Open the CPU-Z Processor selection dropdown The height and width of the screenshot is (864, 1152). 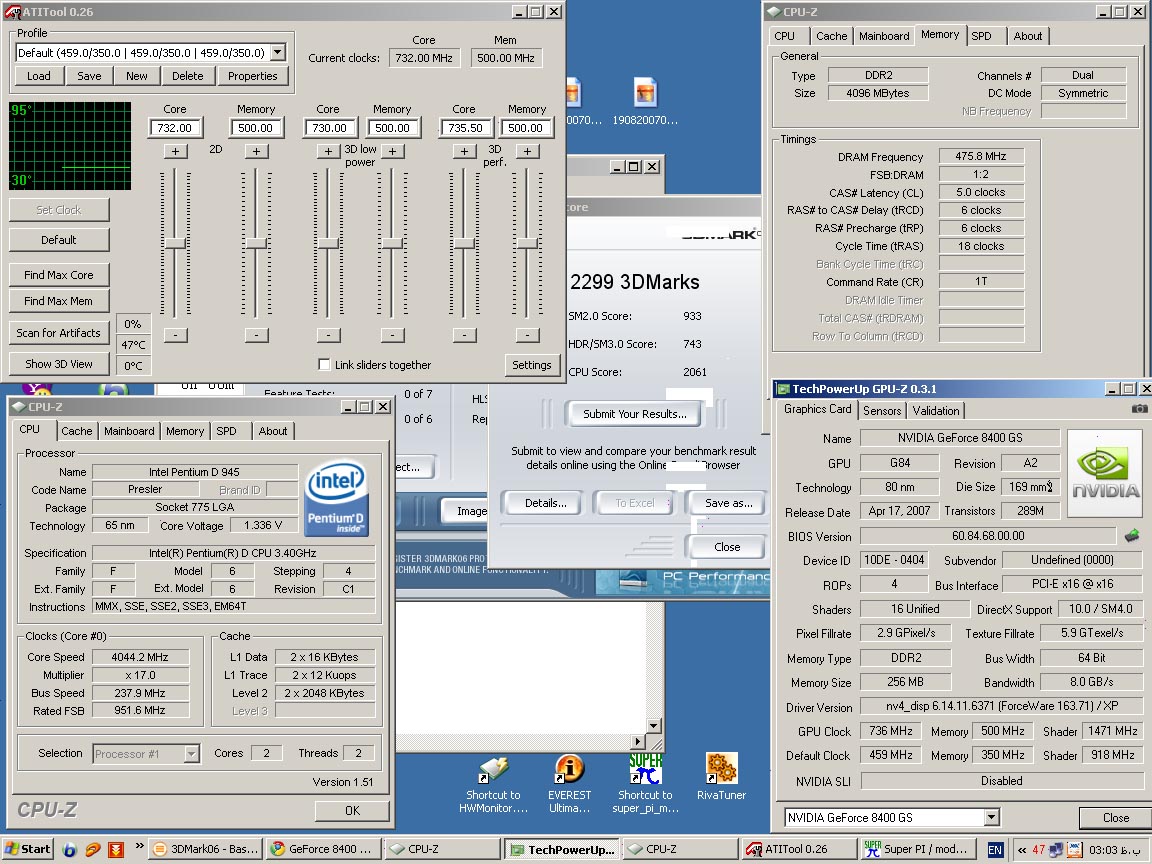[x=191, y=753]
